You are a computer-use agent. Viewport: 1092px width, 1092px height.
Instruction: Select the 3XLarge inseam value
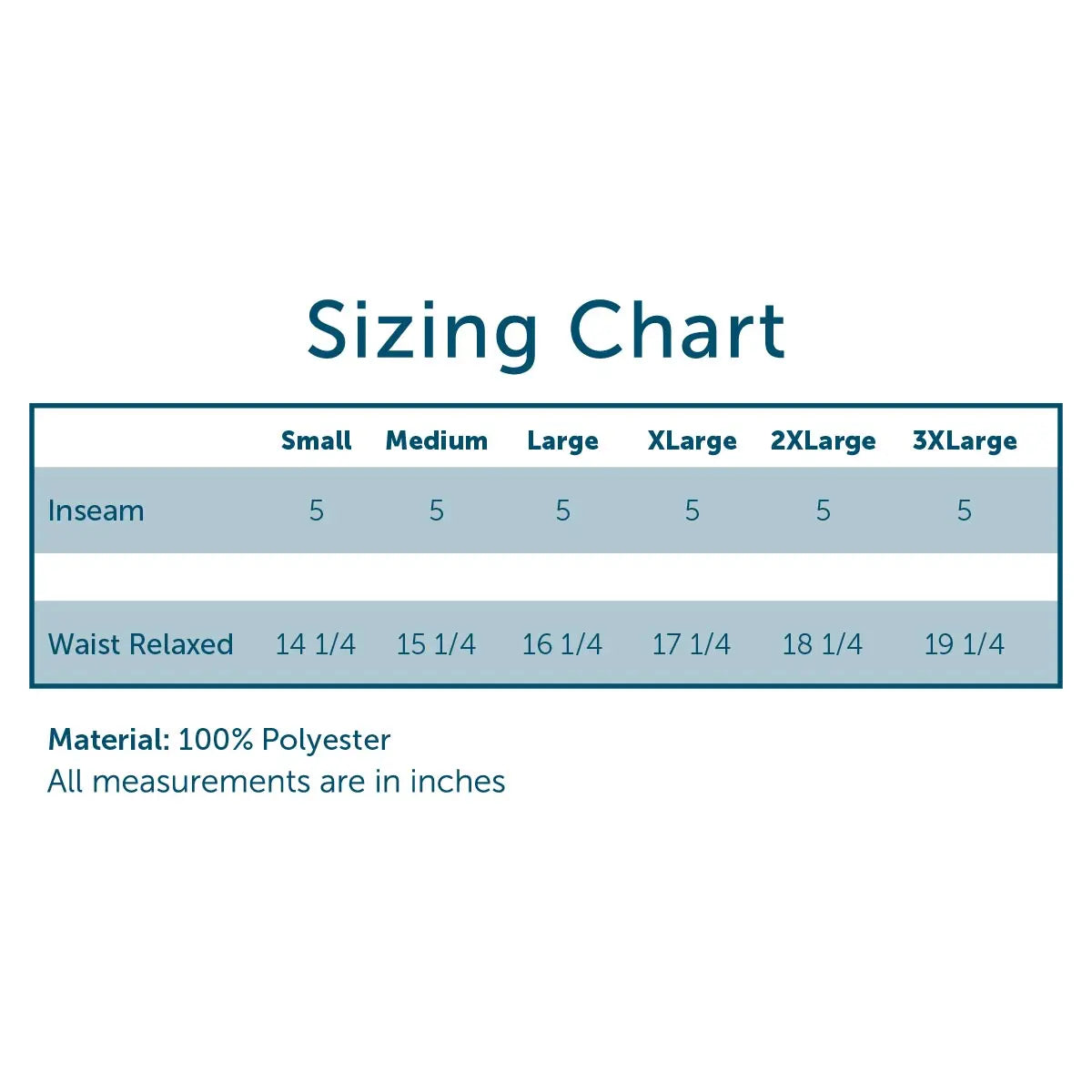[965, 511]
